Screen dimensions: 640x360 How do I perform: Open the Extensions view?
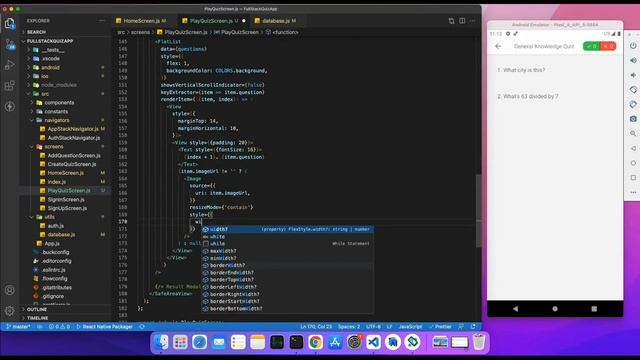tap(10, 86)
